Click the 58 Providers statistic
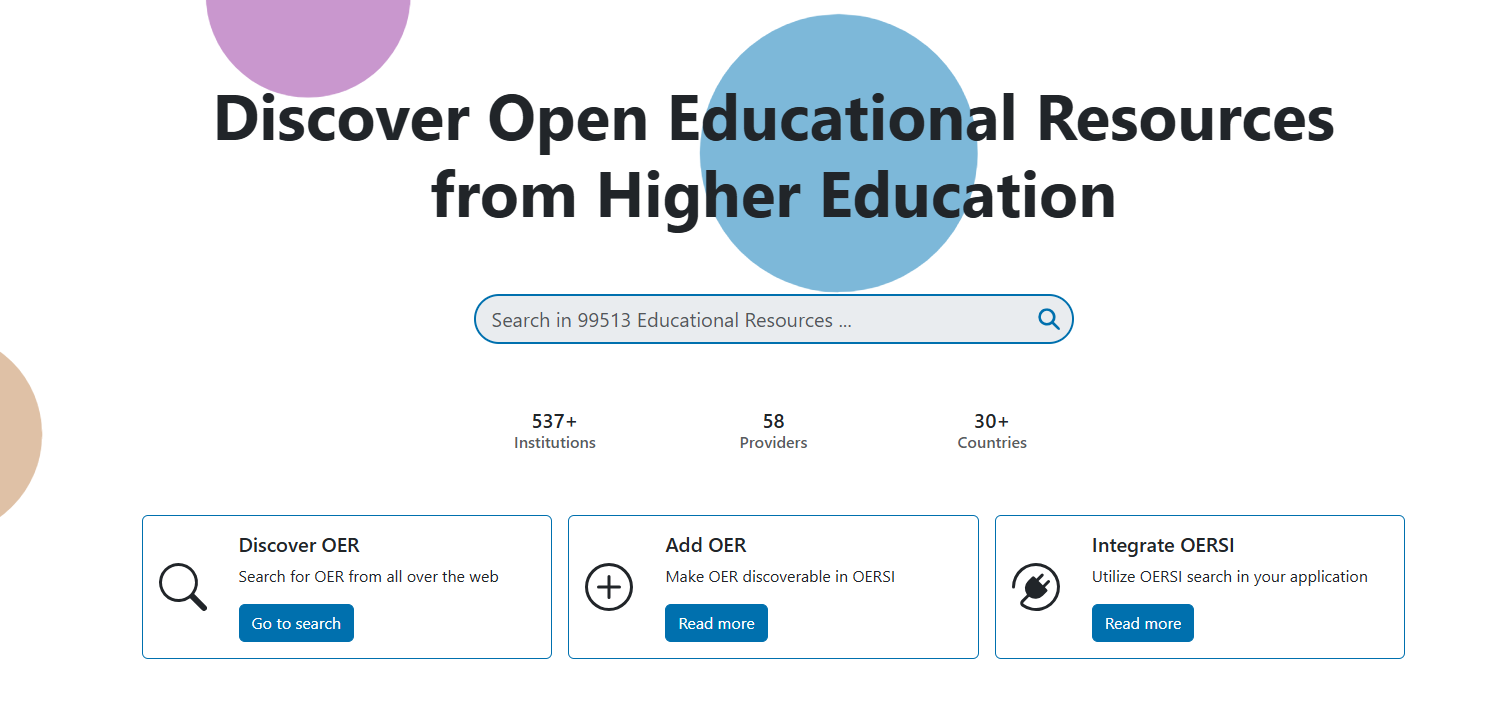1505x703 pixels. tap(773, 431)
